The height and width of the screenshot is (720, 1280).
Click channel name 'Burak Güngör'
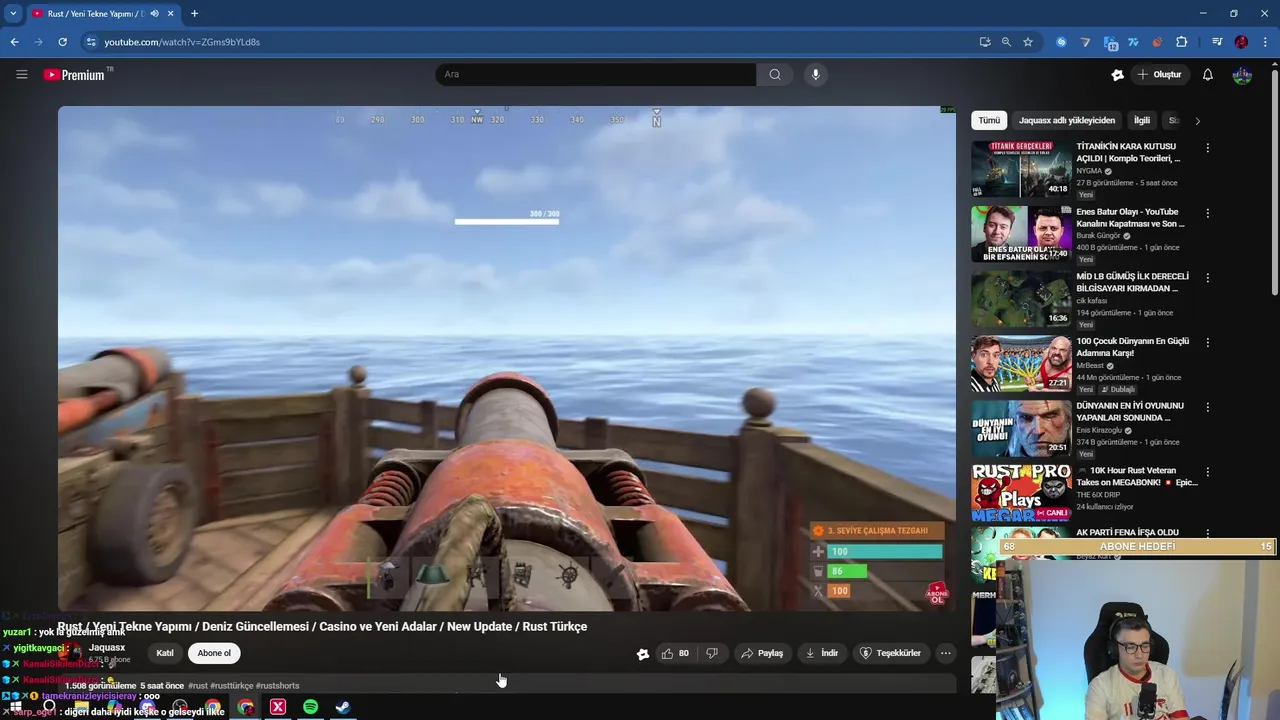pos(1099,236)
